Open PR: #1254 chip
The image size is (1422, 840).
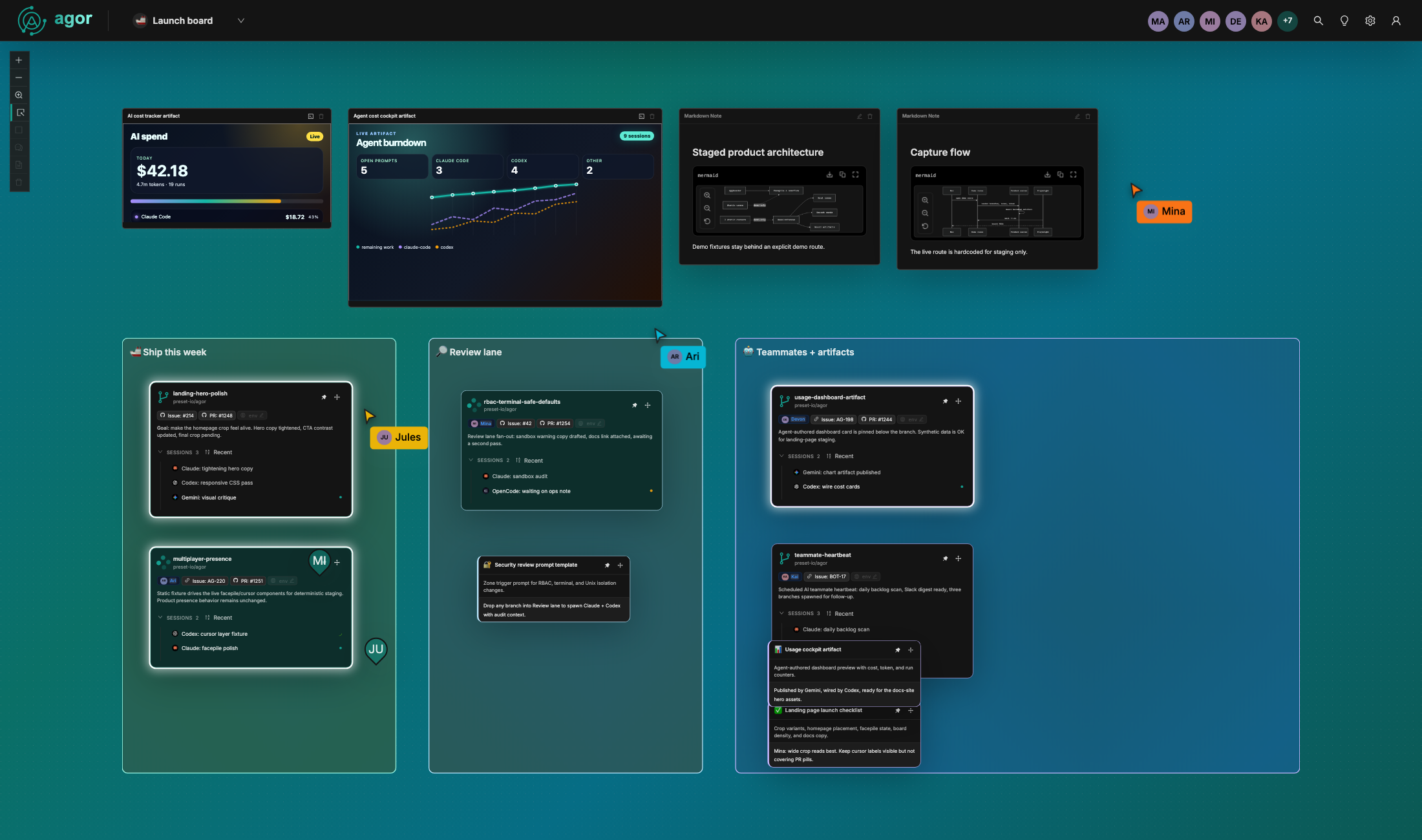555,423
